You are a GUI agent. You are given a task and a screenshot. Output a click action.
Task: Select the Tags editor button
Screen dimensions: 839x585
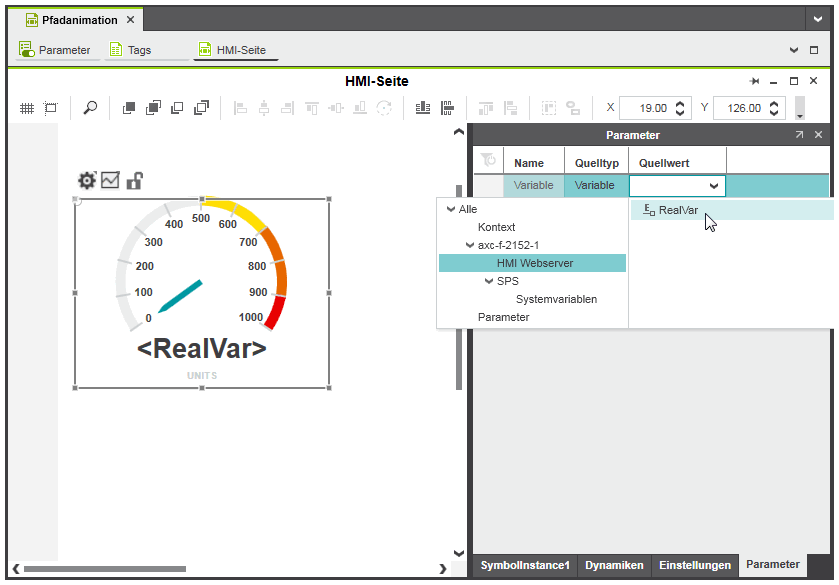(139, 50)
